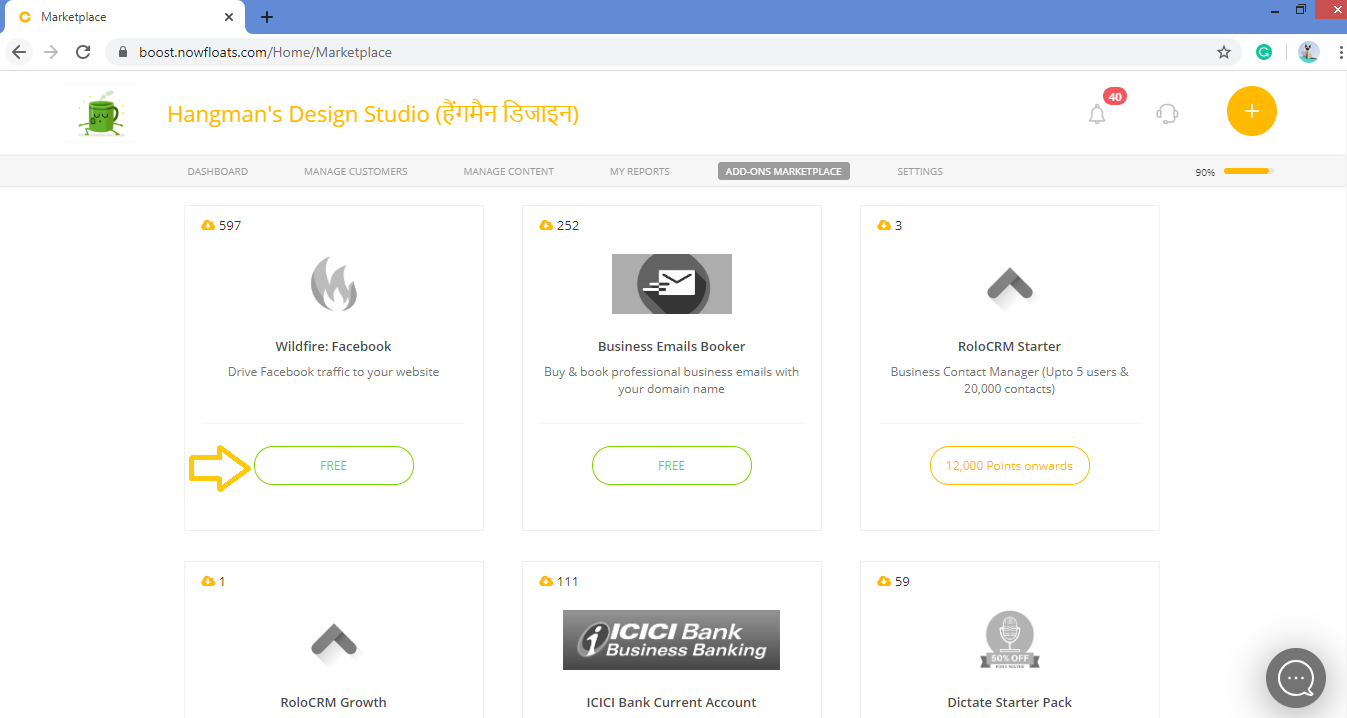Click the 90% profile progress bar
Screen dimensions: 1347x718
click(1248, 172)
